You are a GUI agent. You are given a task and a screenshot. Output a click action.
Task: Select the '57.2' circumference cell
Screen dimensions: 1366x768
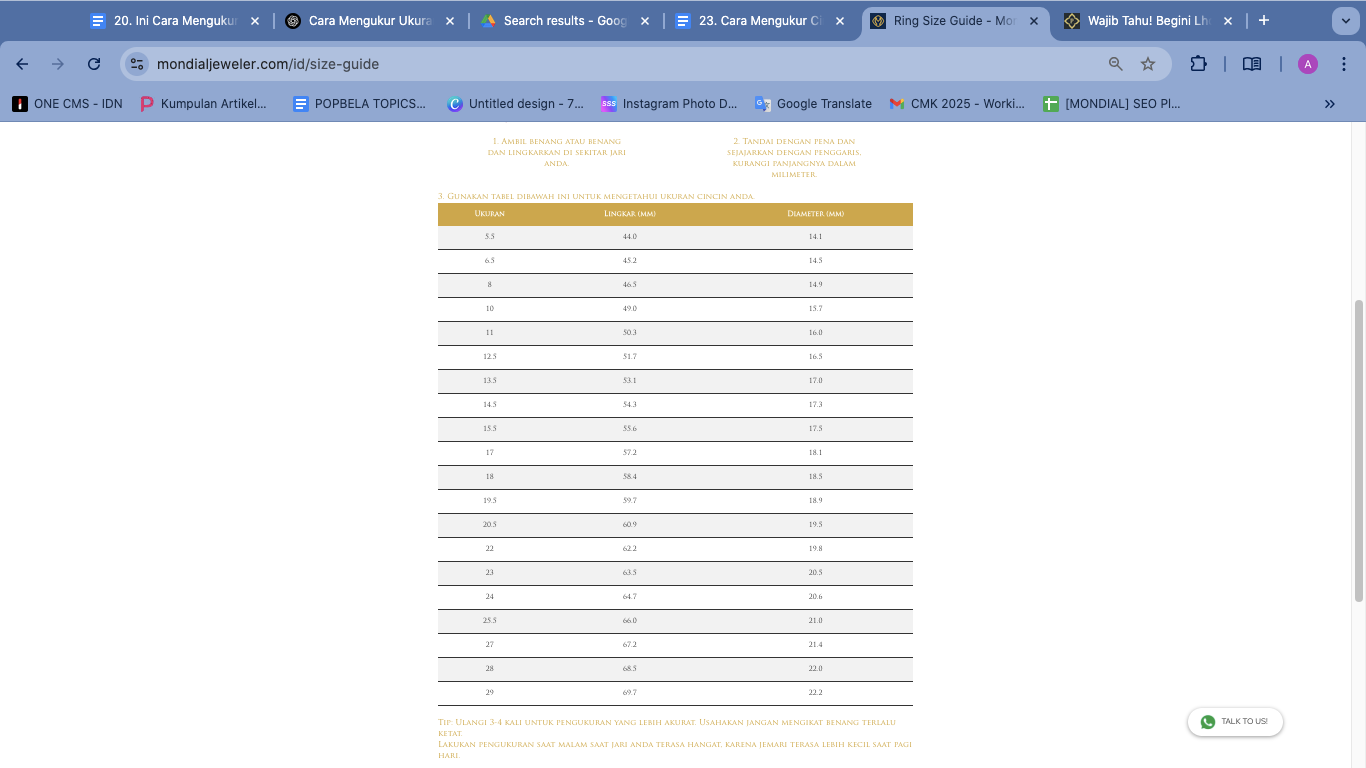[630, 453]
